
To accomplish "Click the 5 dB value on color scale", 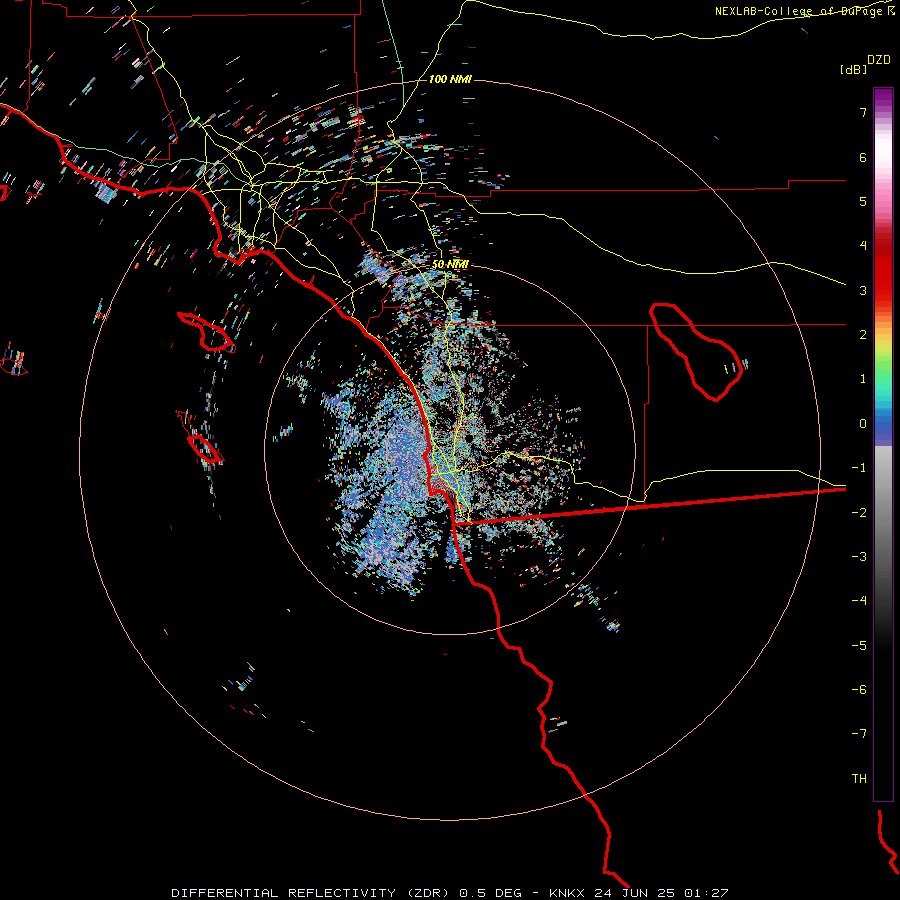I will pos(863,201).
